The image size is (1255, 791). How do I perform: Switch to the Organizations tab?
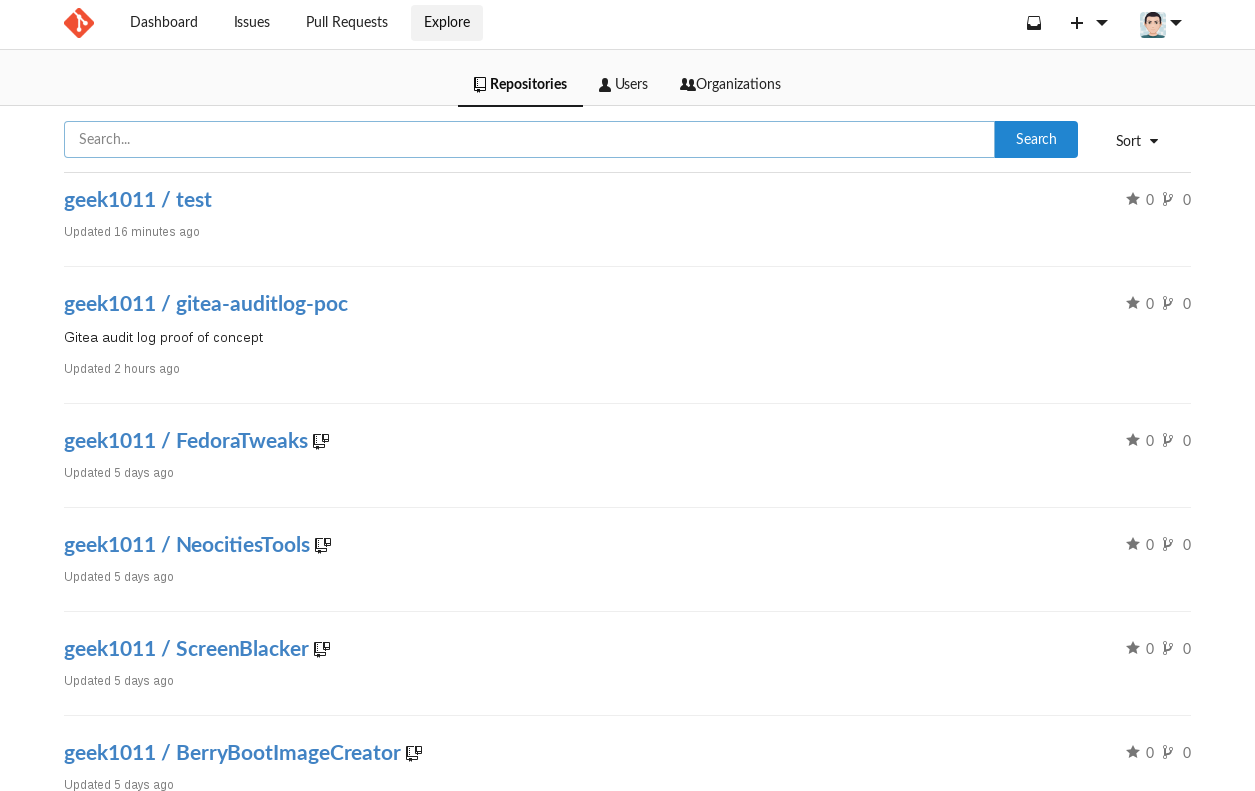[x=730, y=84]
